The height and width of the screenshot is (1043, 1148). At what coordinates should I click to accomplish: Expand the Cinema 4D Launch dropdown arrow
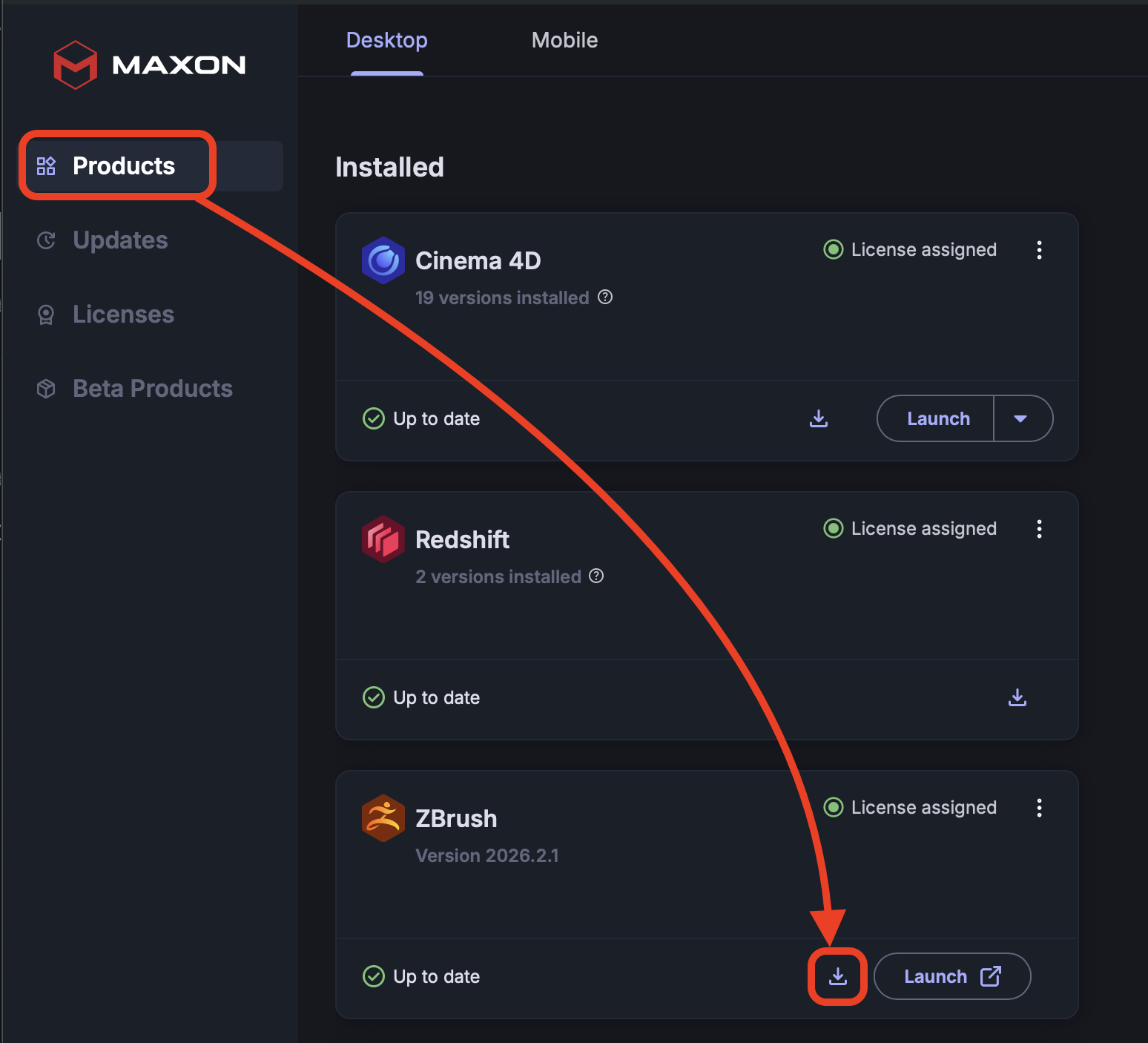tap(1022, 418)
